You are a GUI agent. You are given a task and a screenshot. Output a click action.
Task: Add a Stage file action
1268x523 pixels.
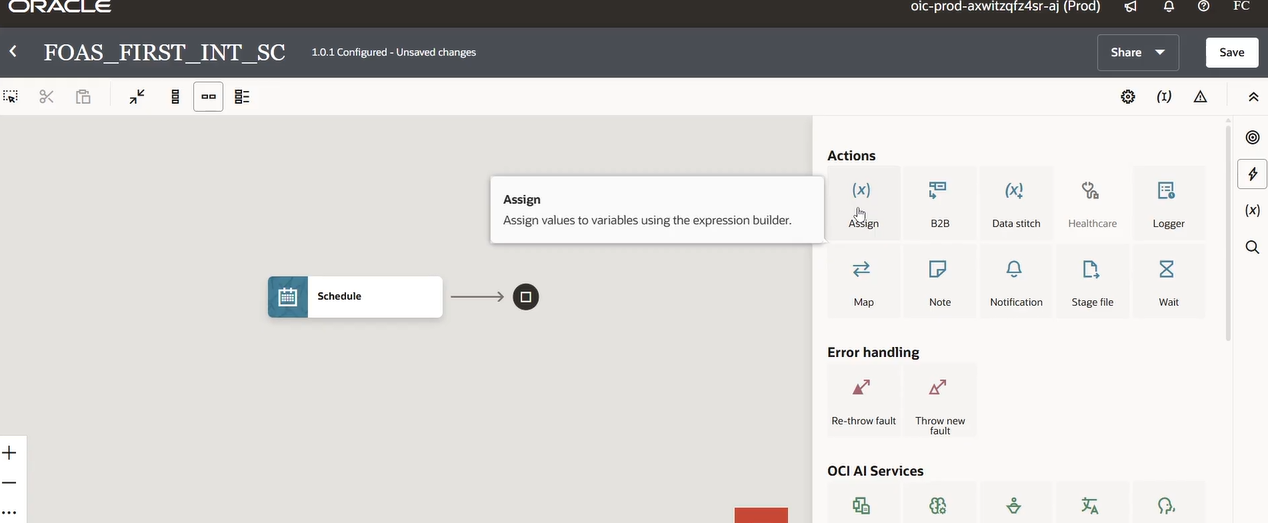1092,281
